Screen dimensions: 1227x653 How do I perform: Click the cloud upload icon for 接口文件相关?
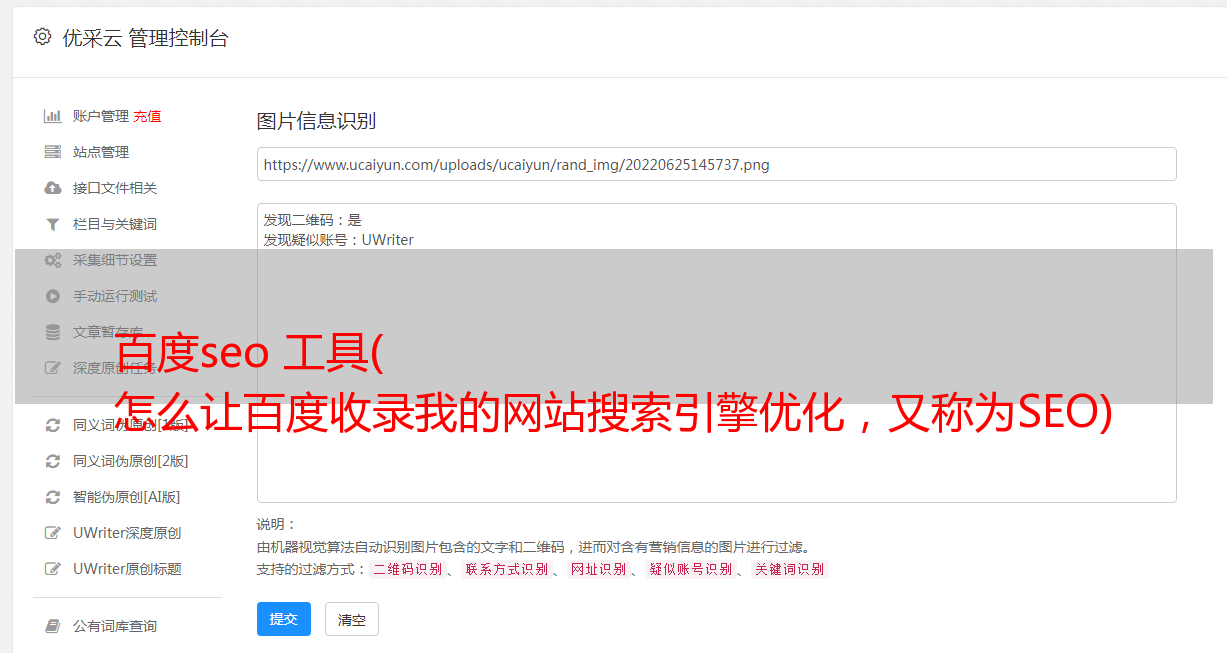(53, 188)
